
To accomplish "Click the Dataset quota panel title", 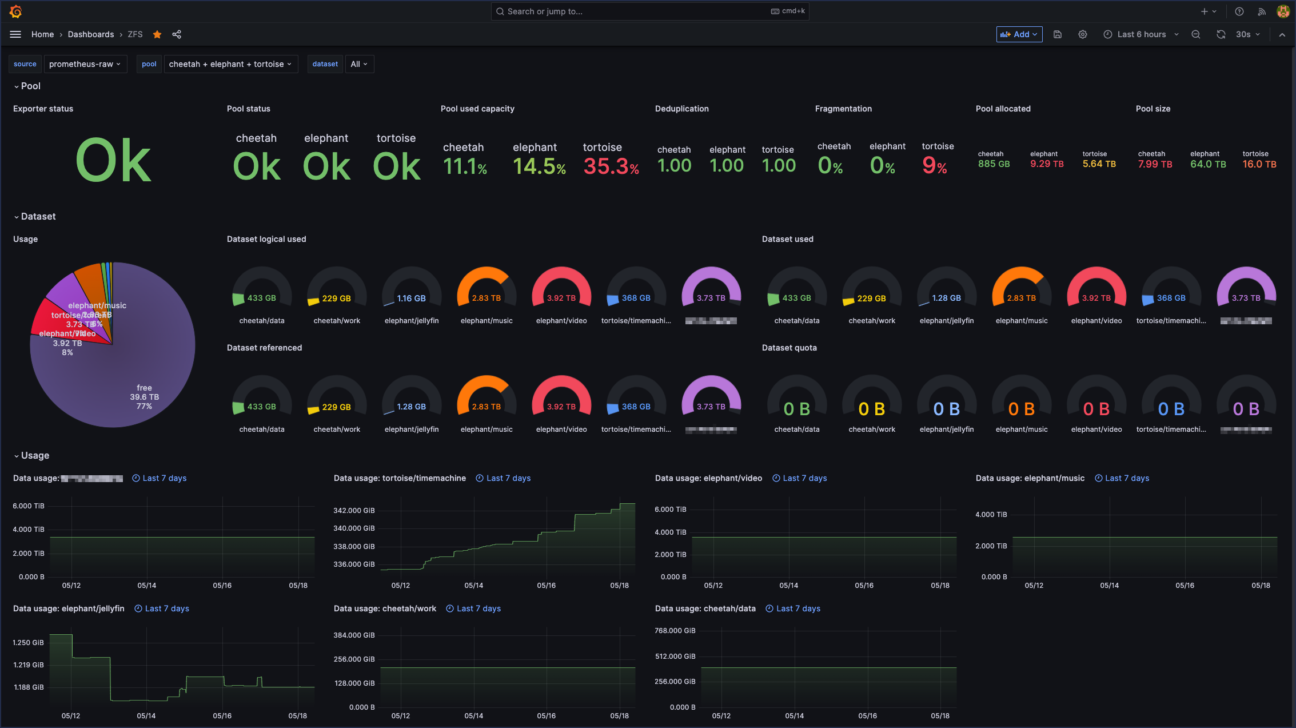I will point(789,348).
